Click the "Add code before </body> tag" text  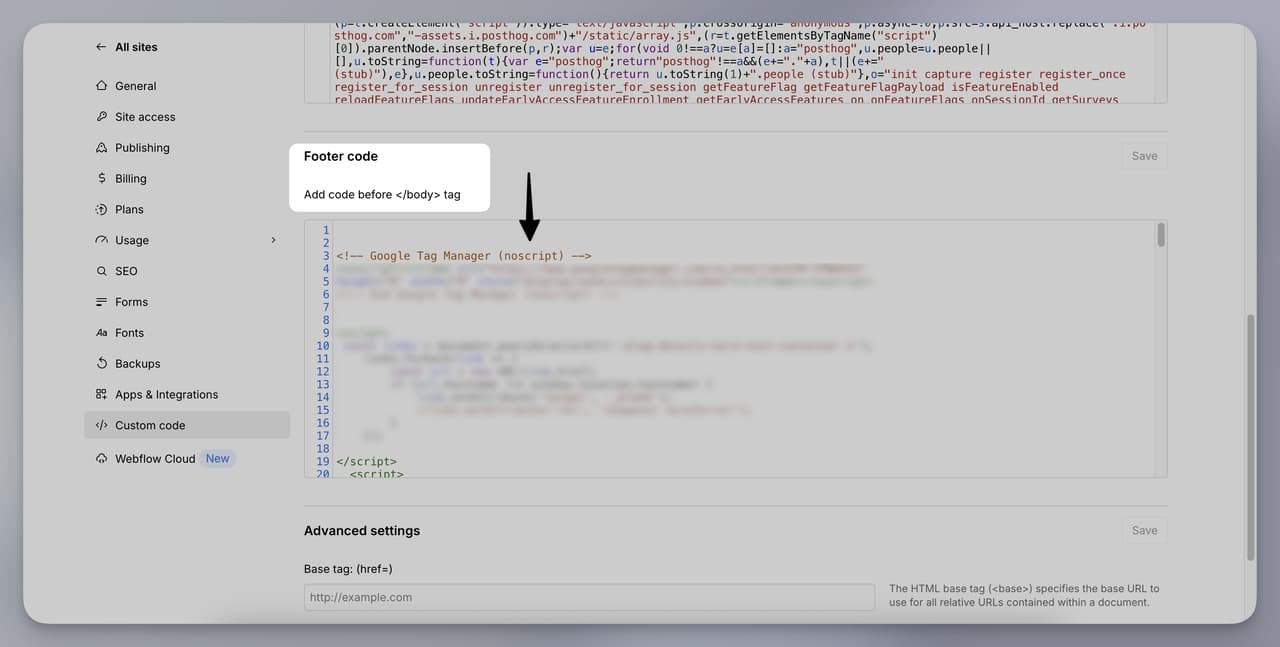point(382,194)
